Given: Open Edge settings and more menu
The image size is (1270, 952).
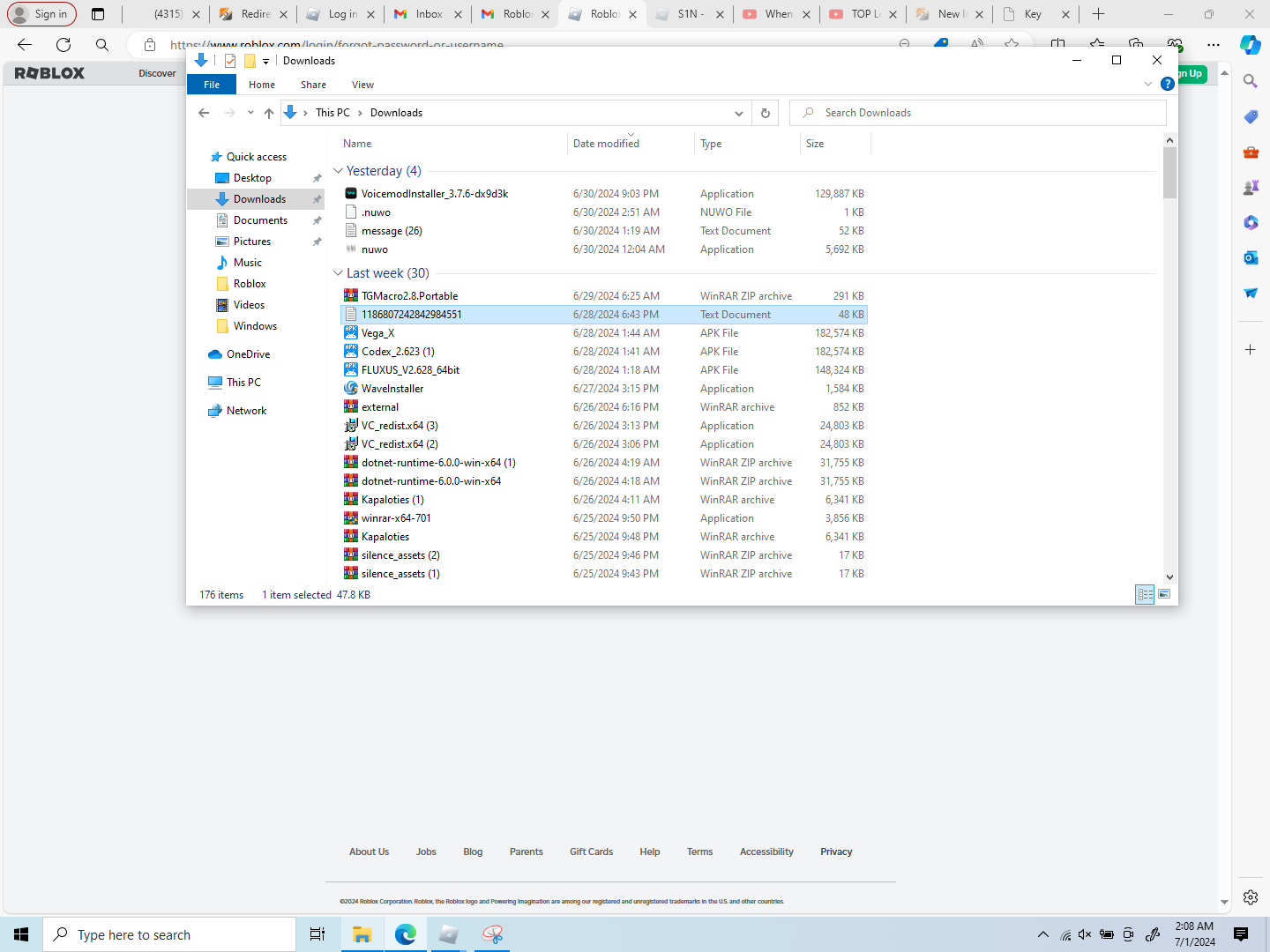Looking at the screenshot, I should coord(1214,45).
